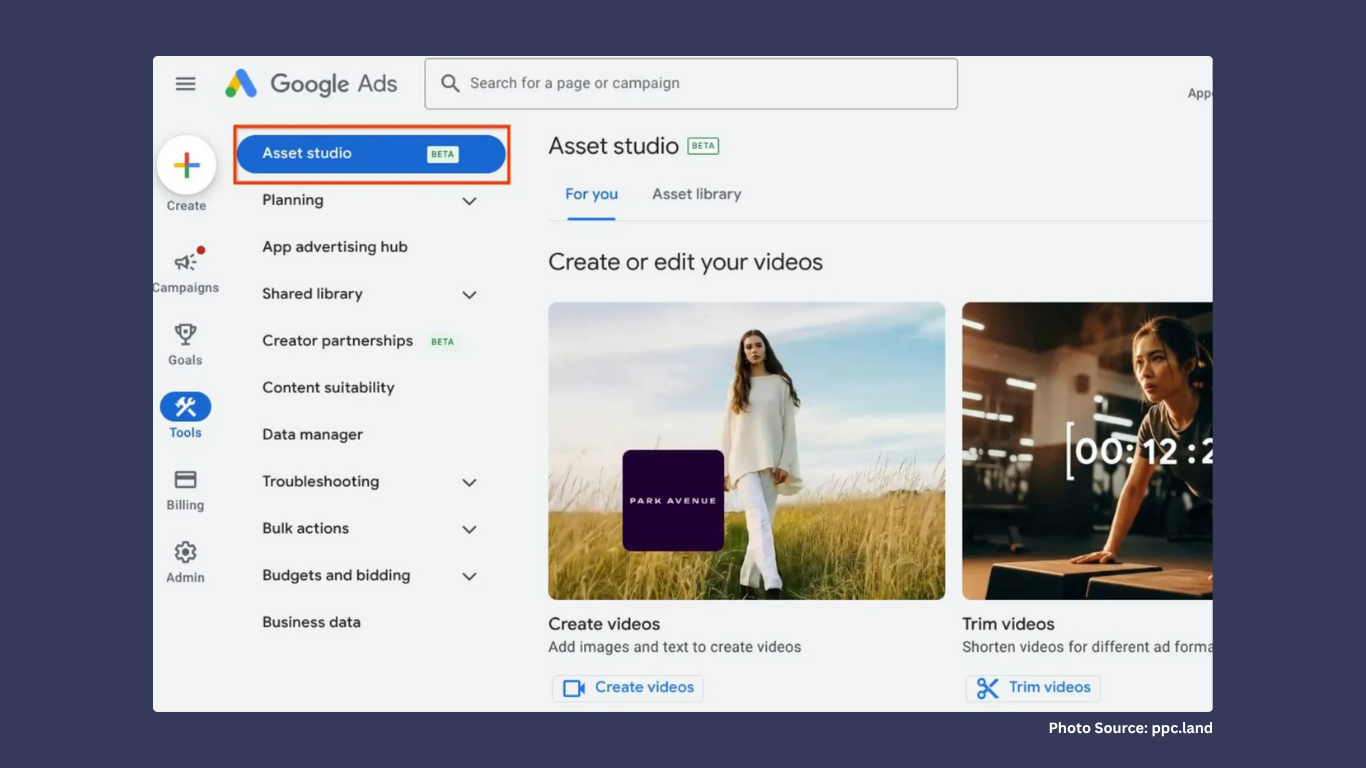Click the Trim videos button
Screen dimensions: 1366x768
click(x=1033, y=688)
